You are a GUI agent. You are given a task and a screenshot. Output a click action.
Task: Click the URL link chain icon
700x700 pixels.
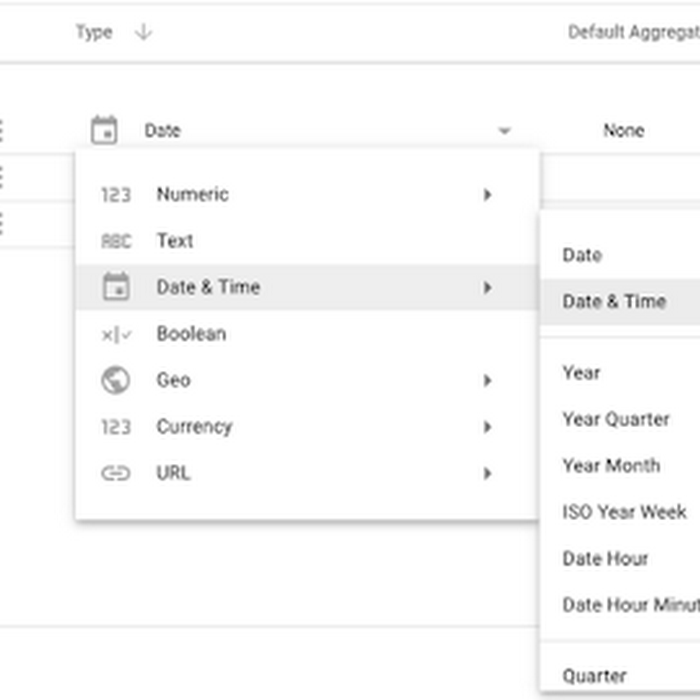pos(116,473)
